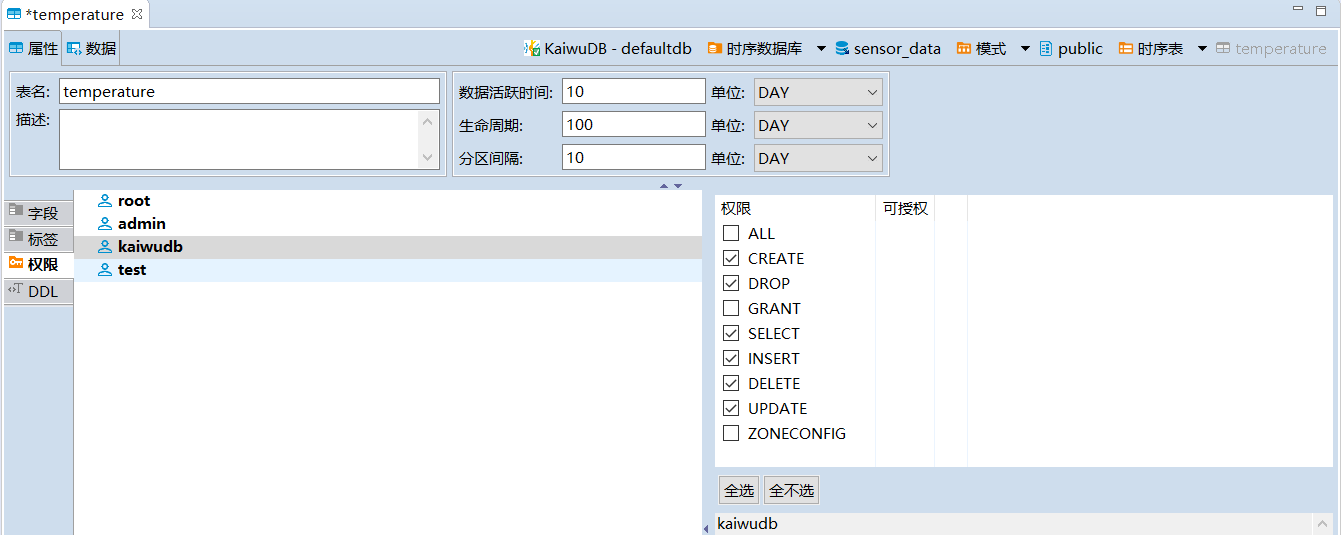The width and height of the screenshot is (1341, 535).
Task: Click the temperature table icon in breadcrumb
Action: pyautogui.click(x=1223, y=48)
